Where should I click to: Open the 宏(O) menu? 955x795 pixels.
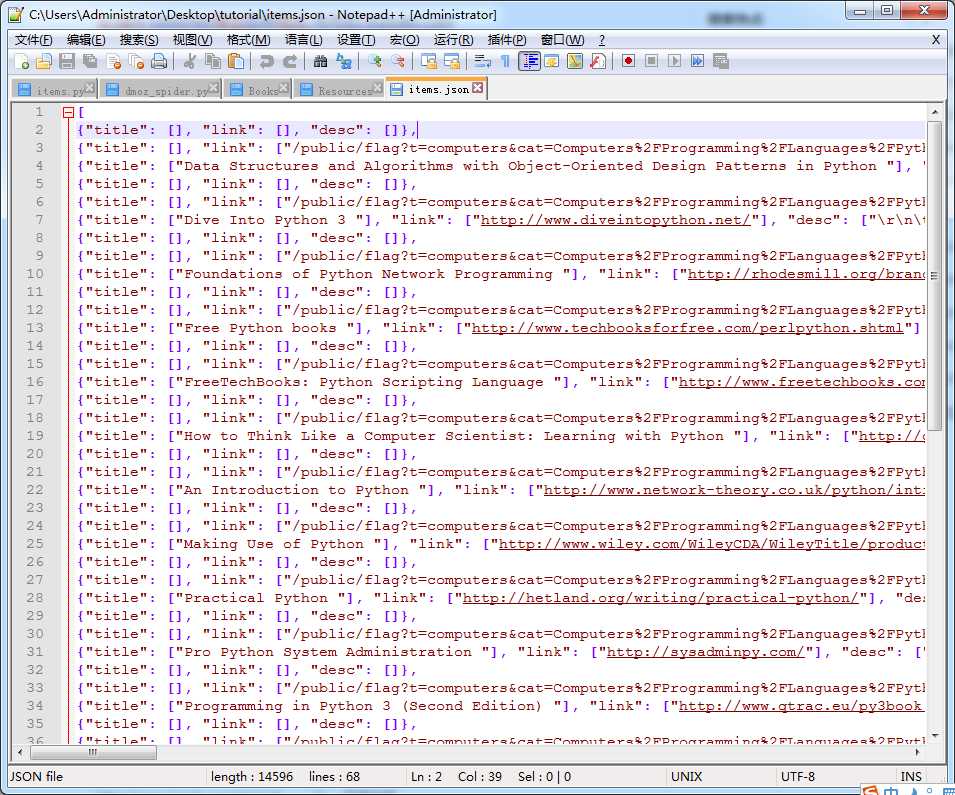pyautogui.click(x=404, y=40)
